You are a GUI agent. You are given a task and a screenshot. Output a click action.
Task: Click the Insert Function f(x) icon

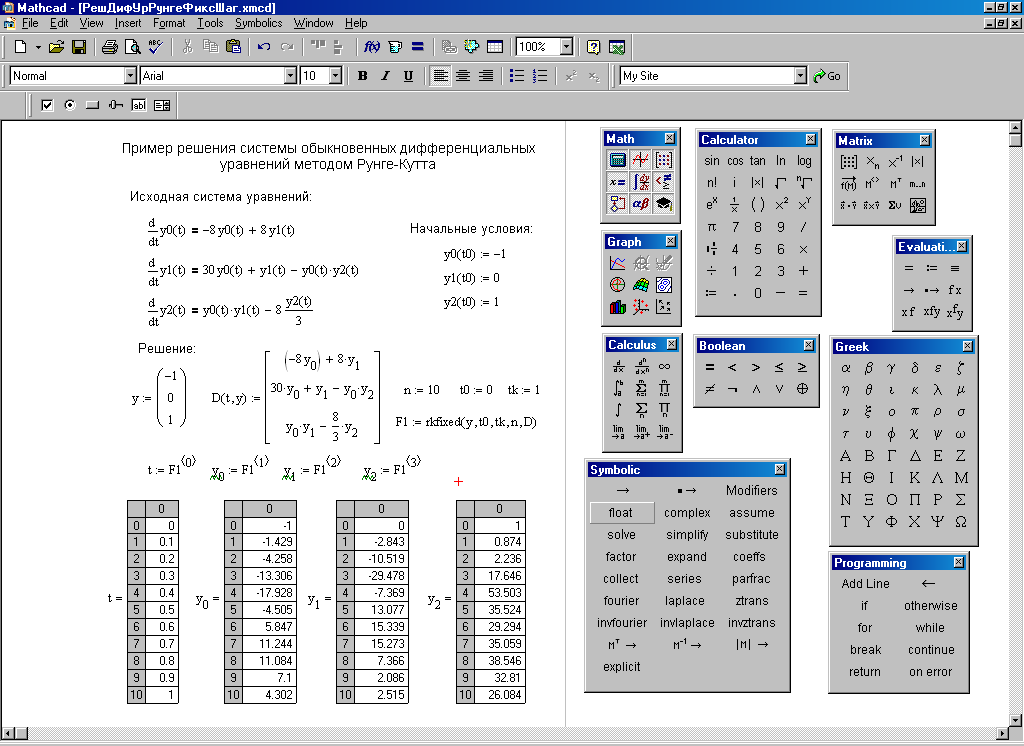(x=372, y=47)
